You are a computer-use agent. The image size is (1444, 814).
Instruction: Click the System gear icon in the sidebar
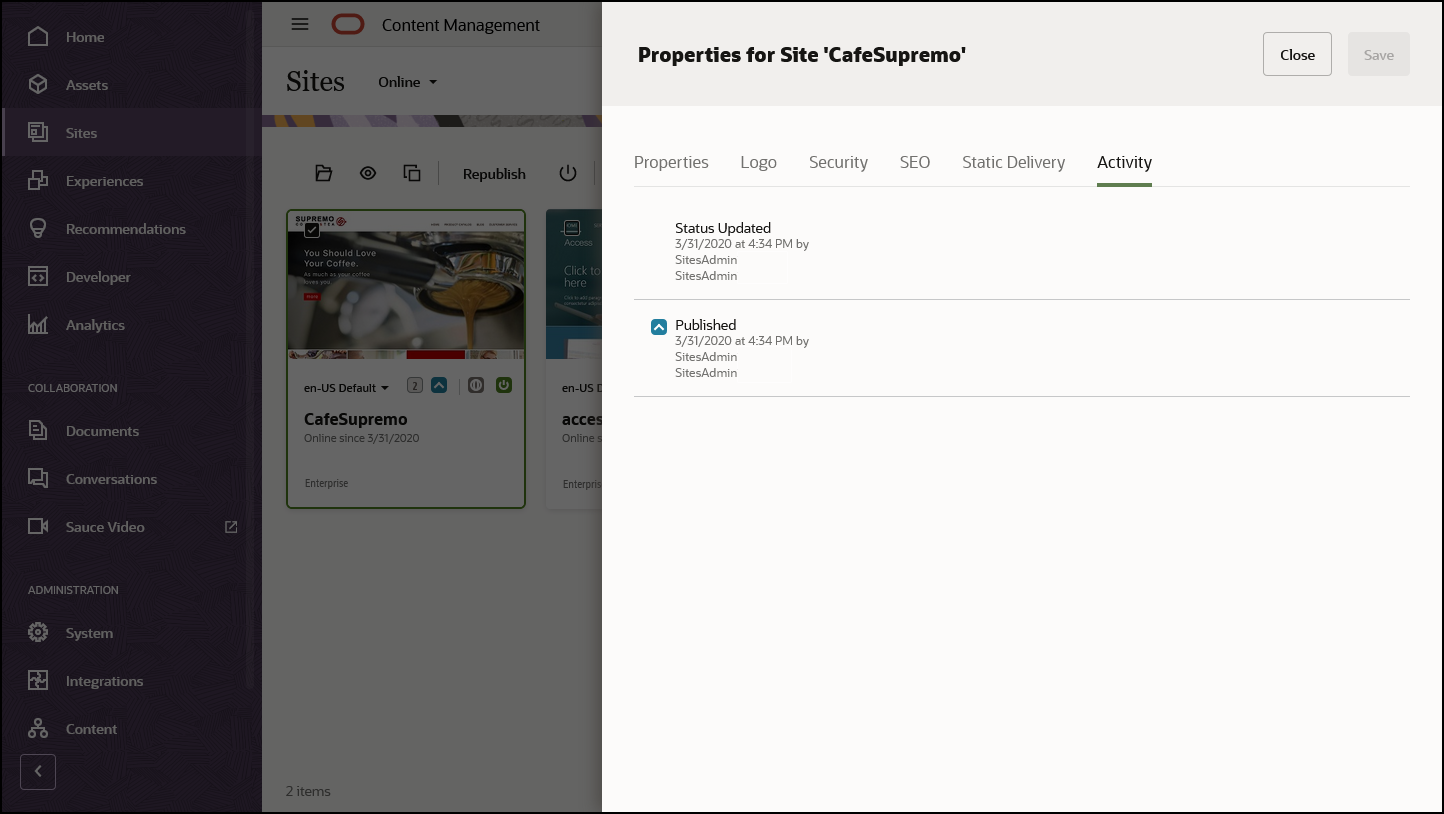(x=38, y=633)
